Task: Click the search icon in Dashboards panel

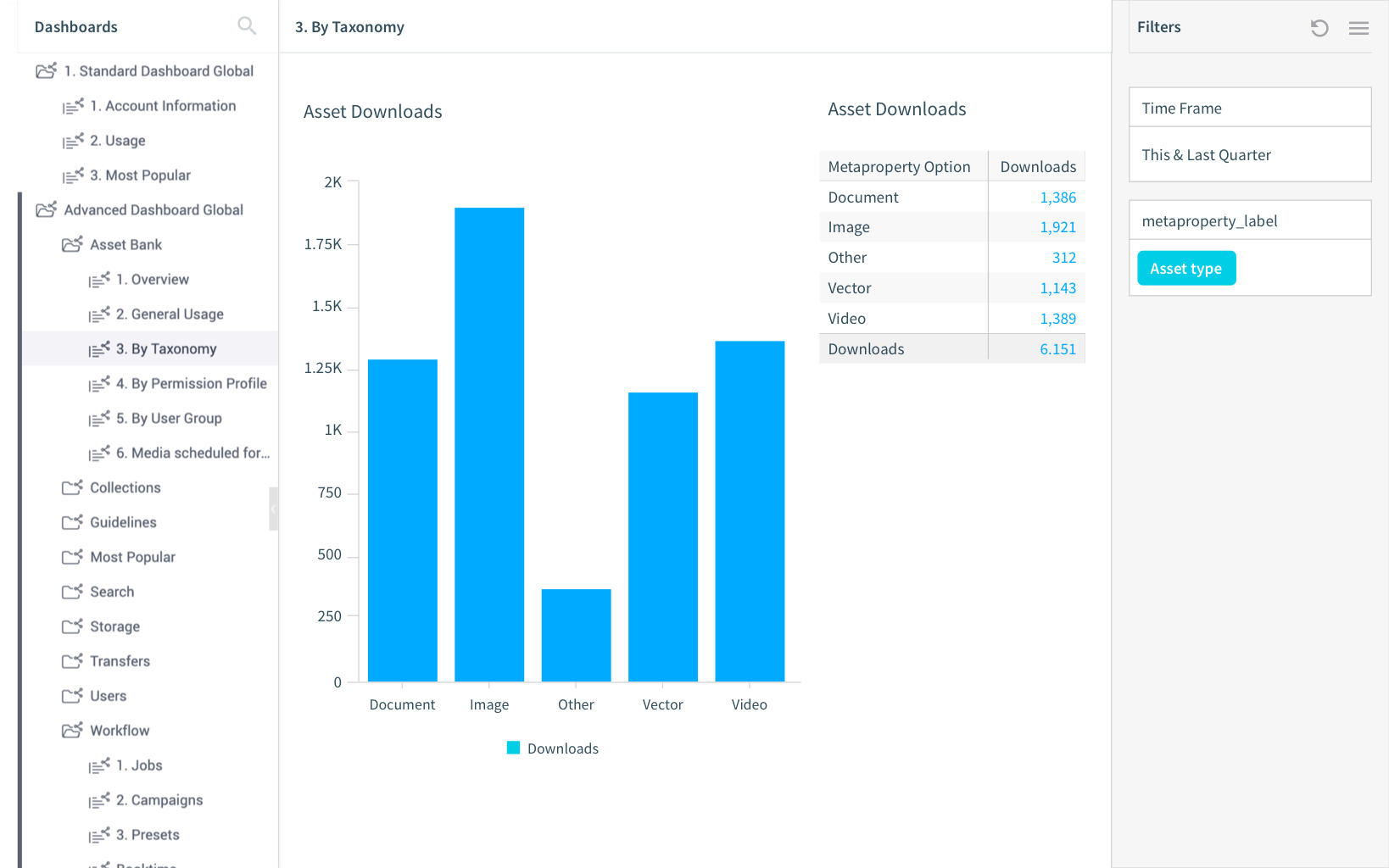Action: (247, 25)
